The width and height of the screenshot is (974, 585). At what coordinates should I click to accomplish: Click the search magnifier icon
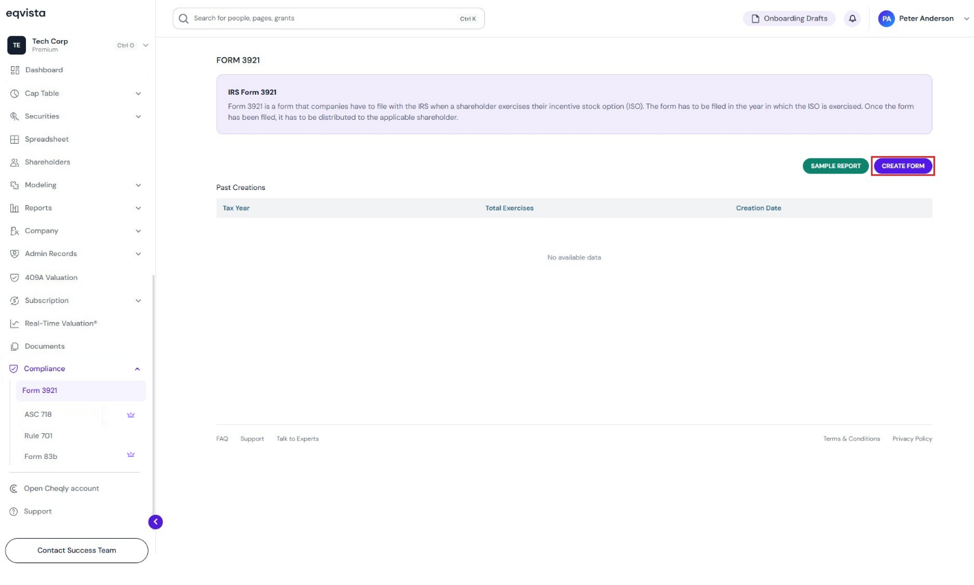point(183,19)
